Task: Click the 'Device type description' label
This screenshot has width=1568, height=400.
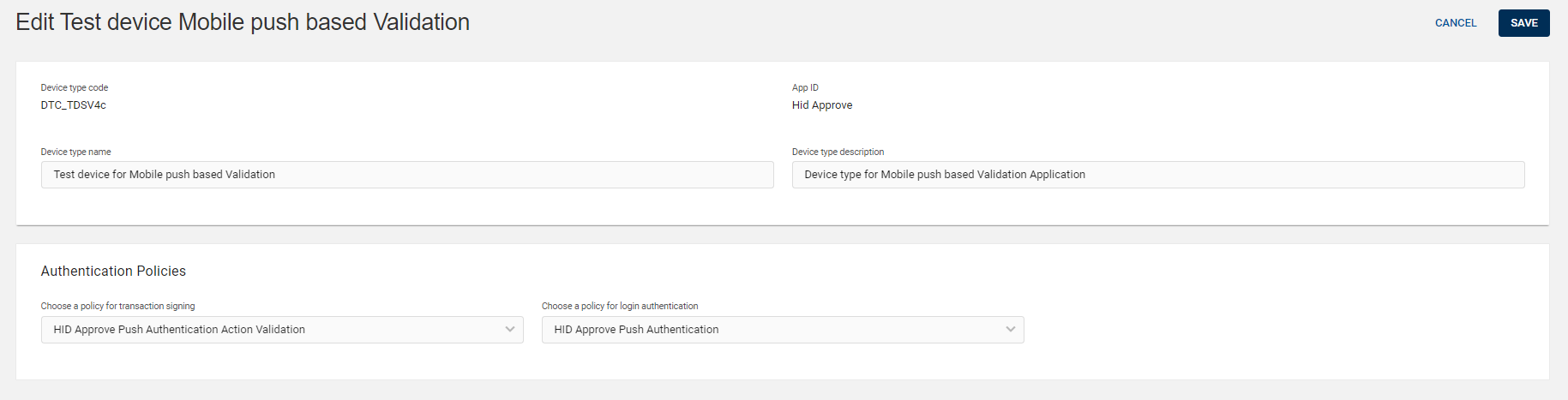Action: point(838,152)
